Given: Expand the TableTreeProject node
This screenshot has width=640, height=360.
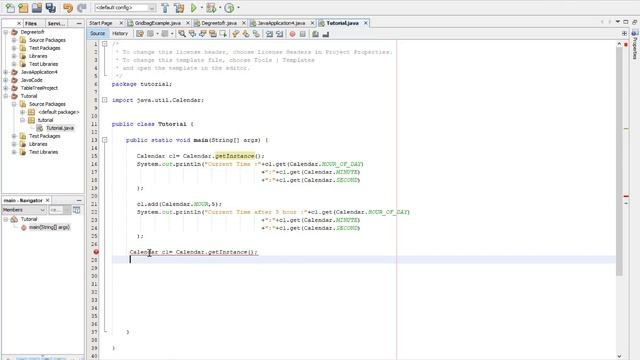Looking at the screenshot, I should pyautogui.click(x=6, y=88).
